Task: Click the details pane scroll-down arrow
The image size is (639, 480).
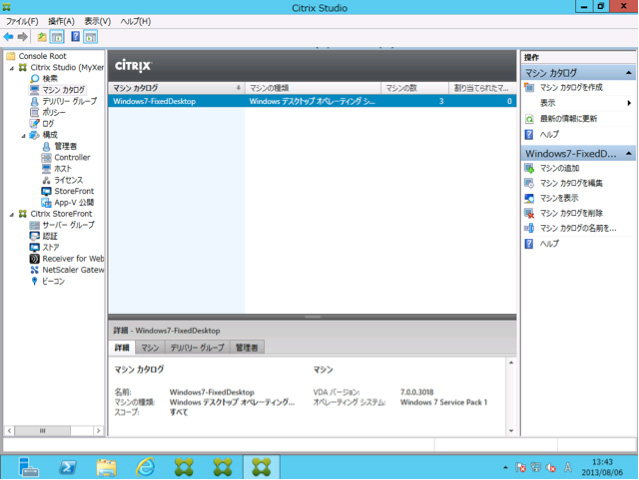Action: (x=511, y=431)
